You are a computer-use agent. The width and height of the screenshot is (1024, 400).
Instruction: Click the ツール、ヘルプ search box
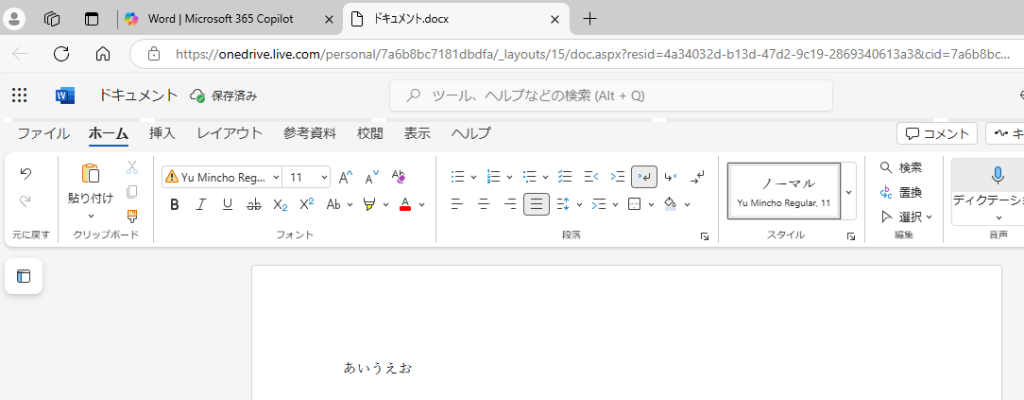[610, 96]
